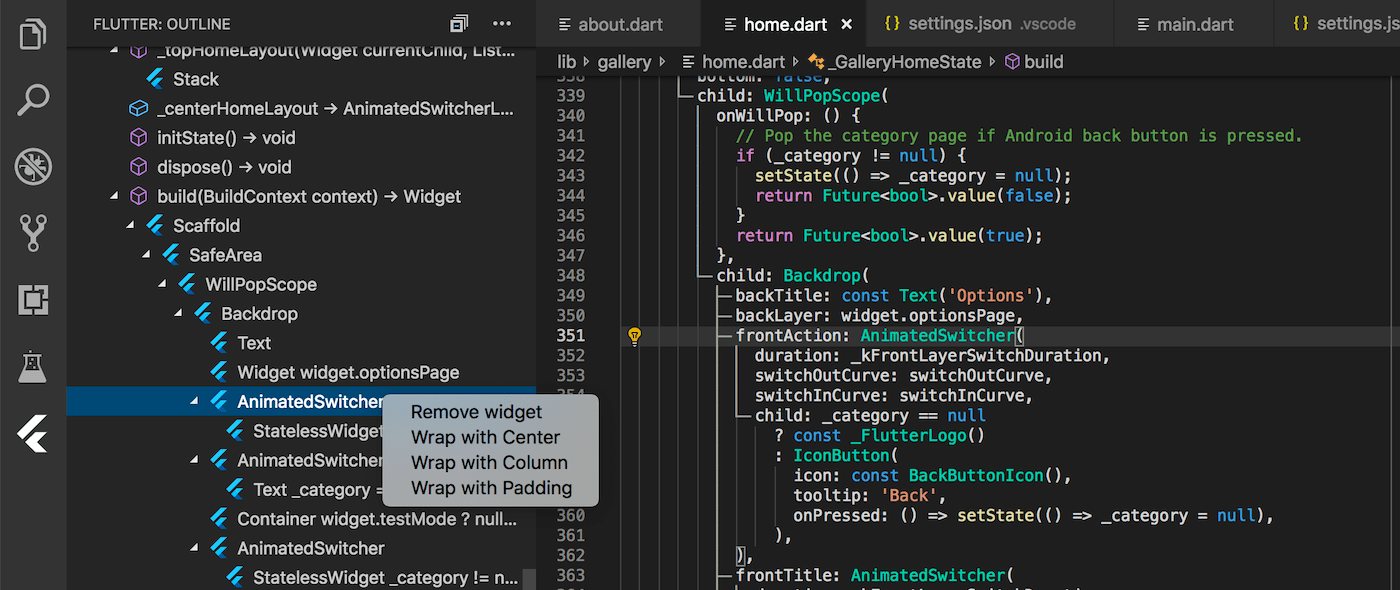
Task: Choose Wrap with Column from the context menu
Action: [x=489, y=463]
